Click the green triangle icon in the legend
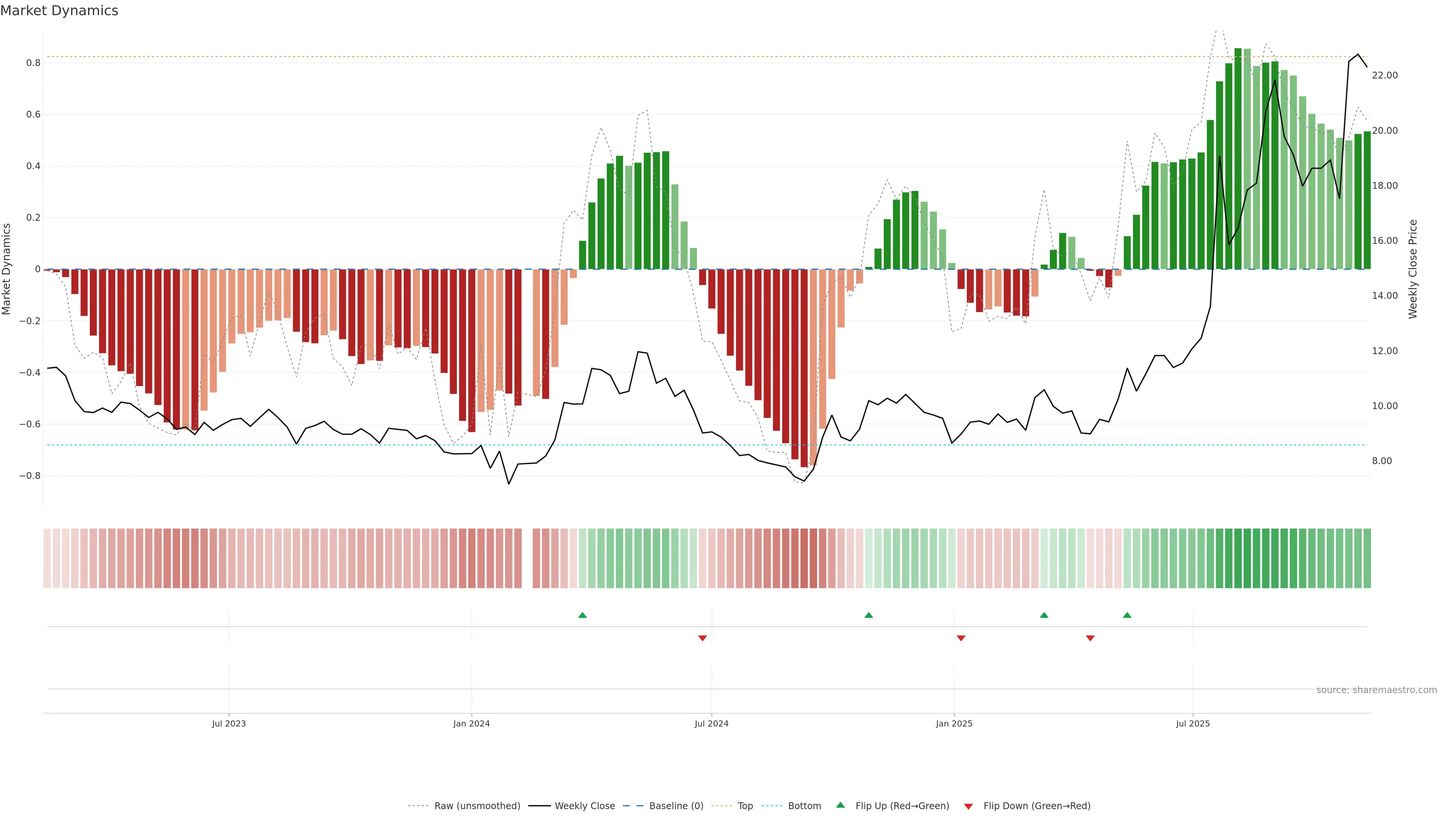 [x=841, y=805]
